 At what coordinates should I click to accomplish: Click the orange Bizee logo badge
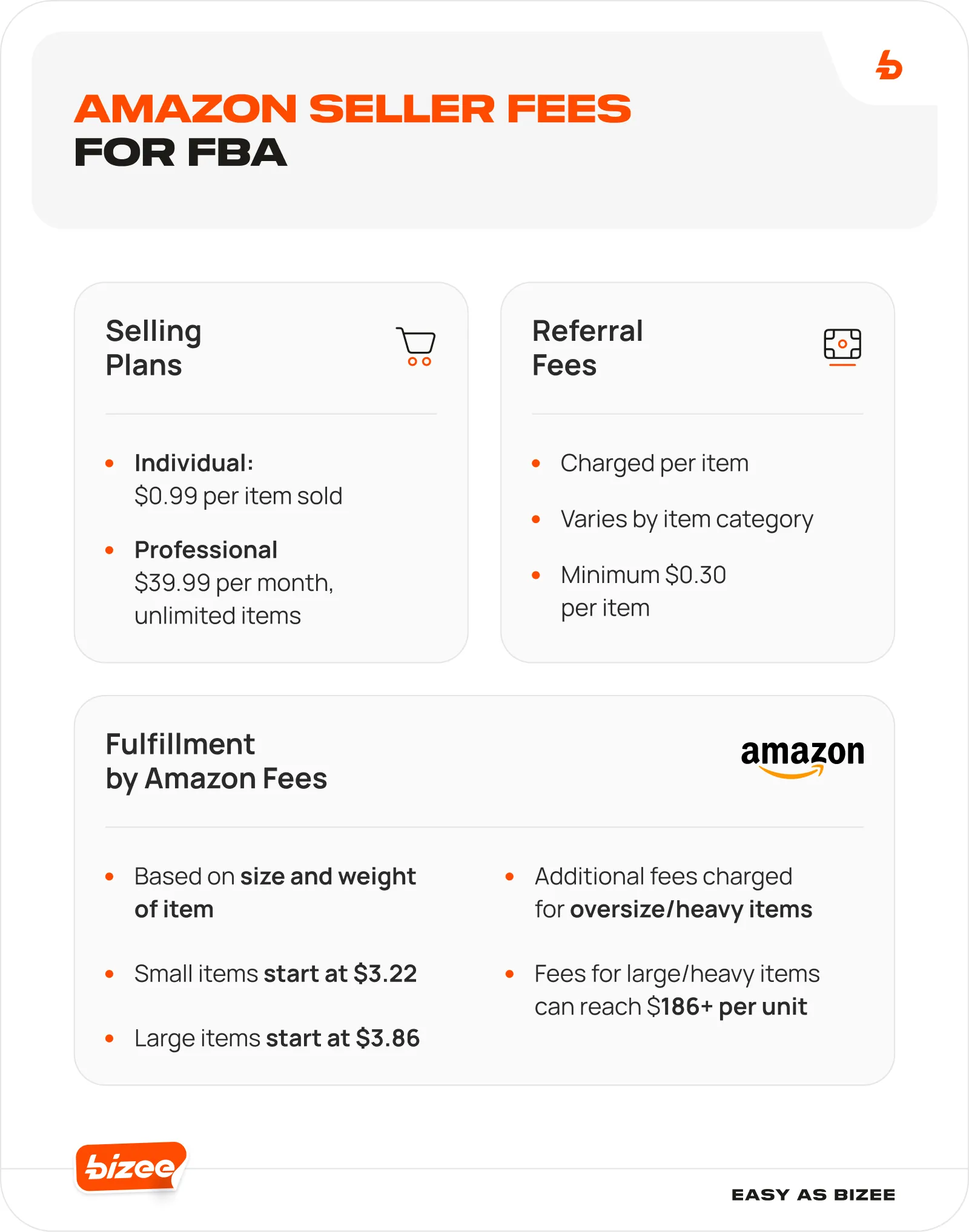click(x=130, y=1167)
